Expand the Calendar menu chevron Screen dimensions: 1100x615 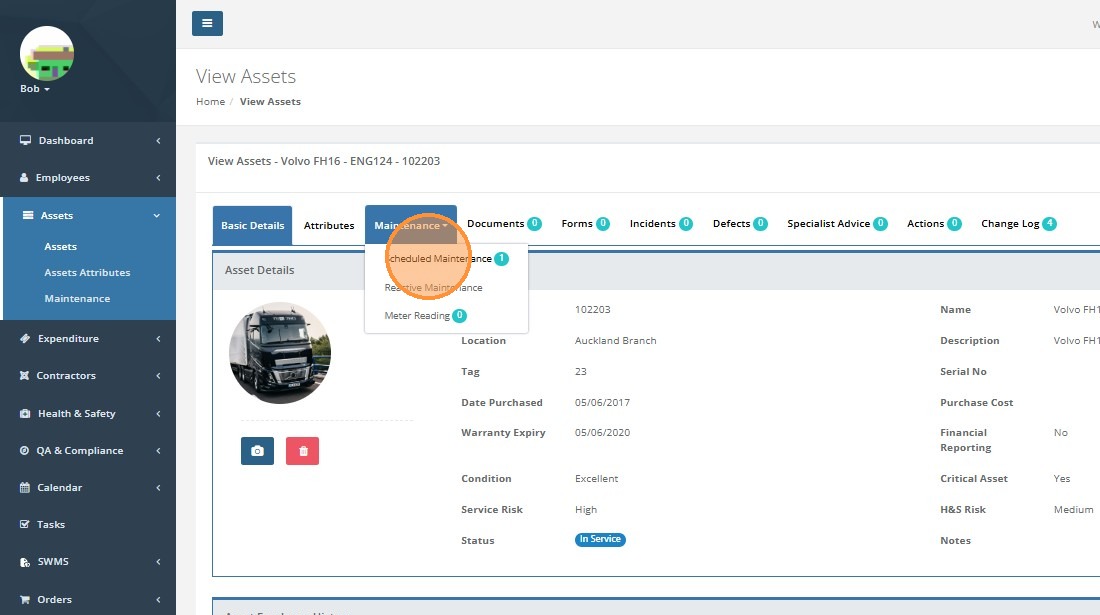click(x=158, y=488)
